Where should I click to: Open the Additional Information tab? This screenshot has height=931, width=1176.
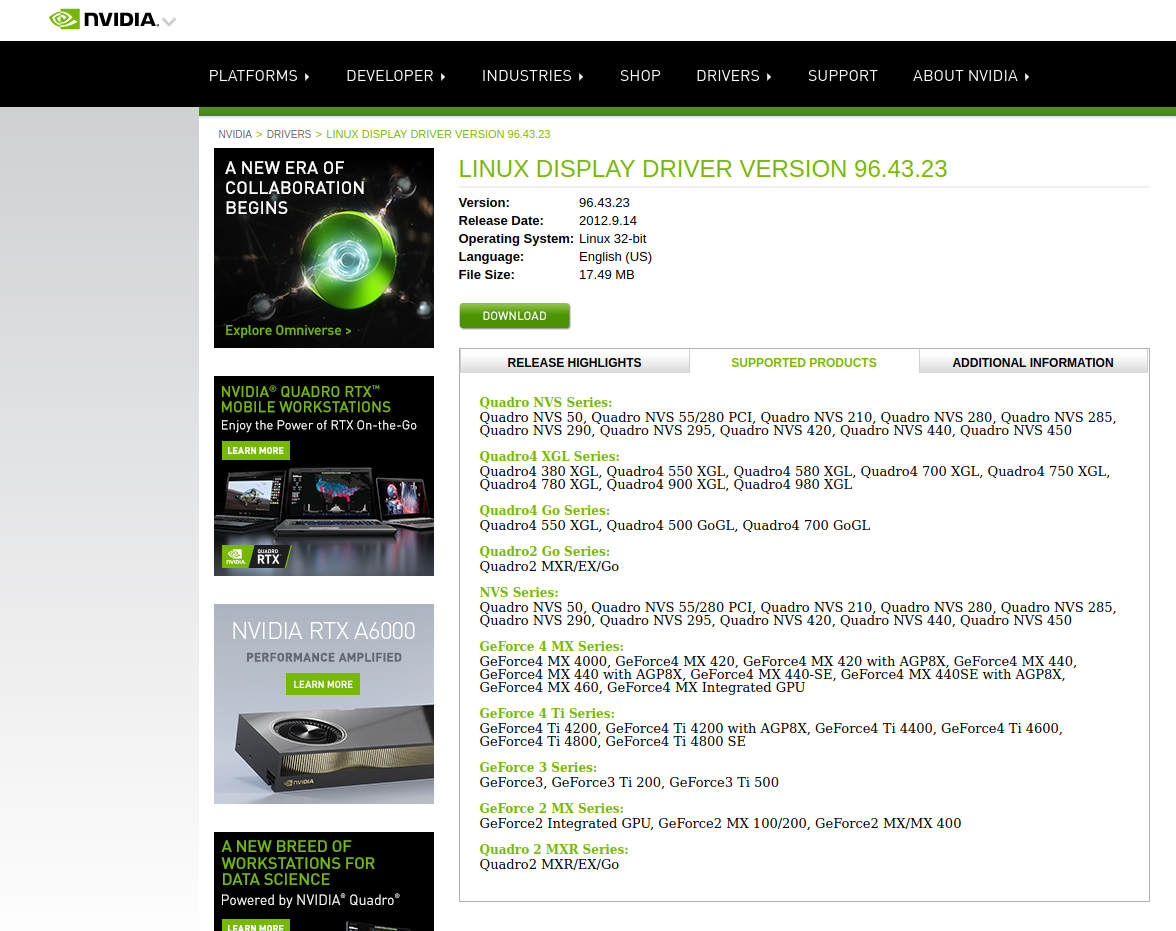[x=1033, y=362]
